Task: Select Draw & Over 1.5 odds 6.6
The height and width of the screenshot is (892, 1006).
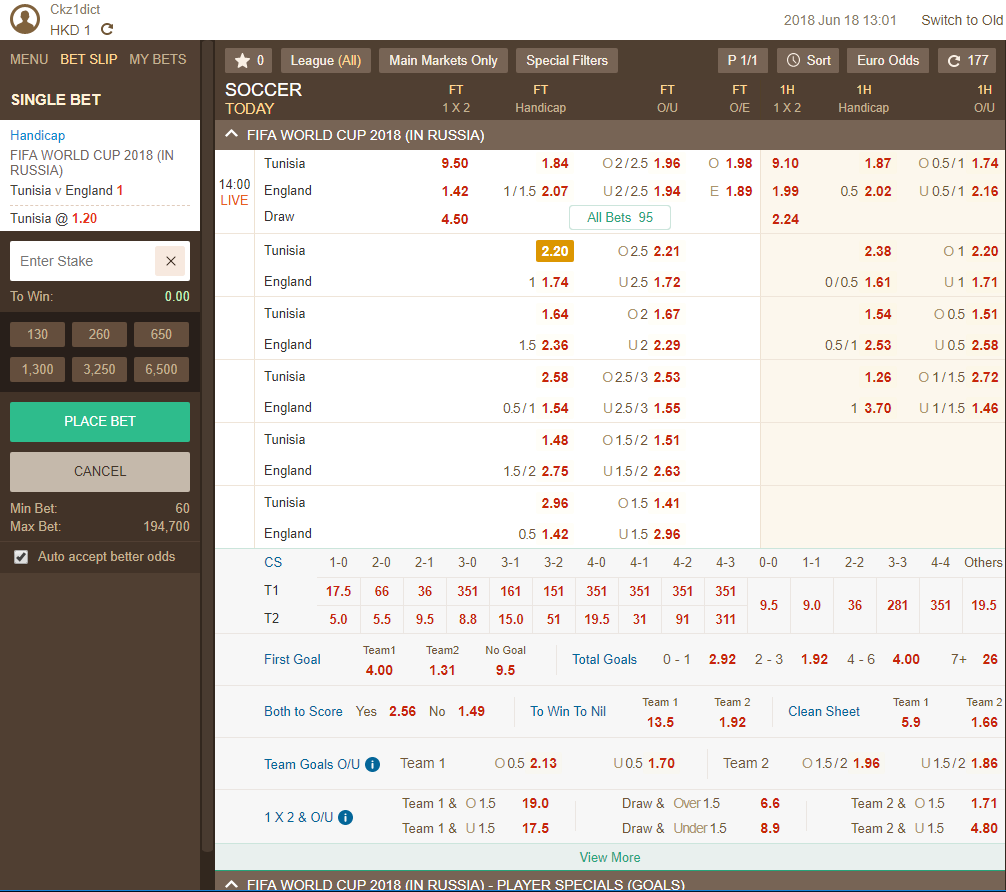Action: (x=769, y=803)
